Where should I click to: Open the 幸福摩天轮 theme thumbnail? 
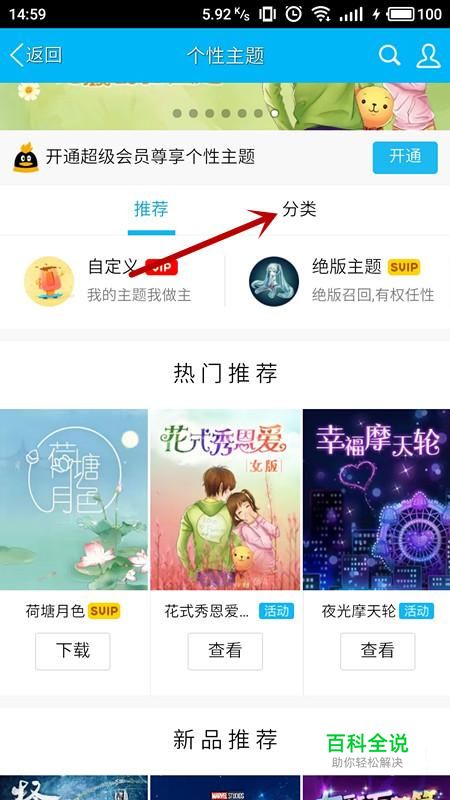pos(377,499)
